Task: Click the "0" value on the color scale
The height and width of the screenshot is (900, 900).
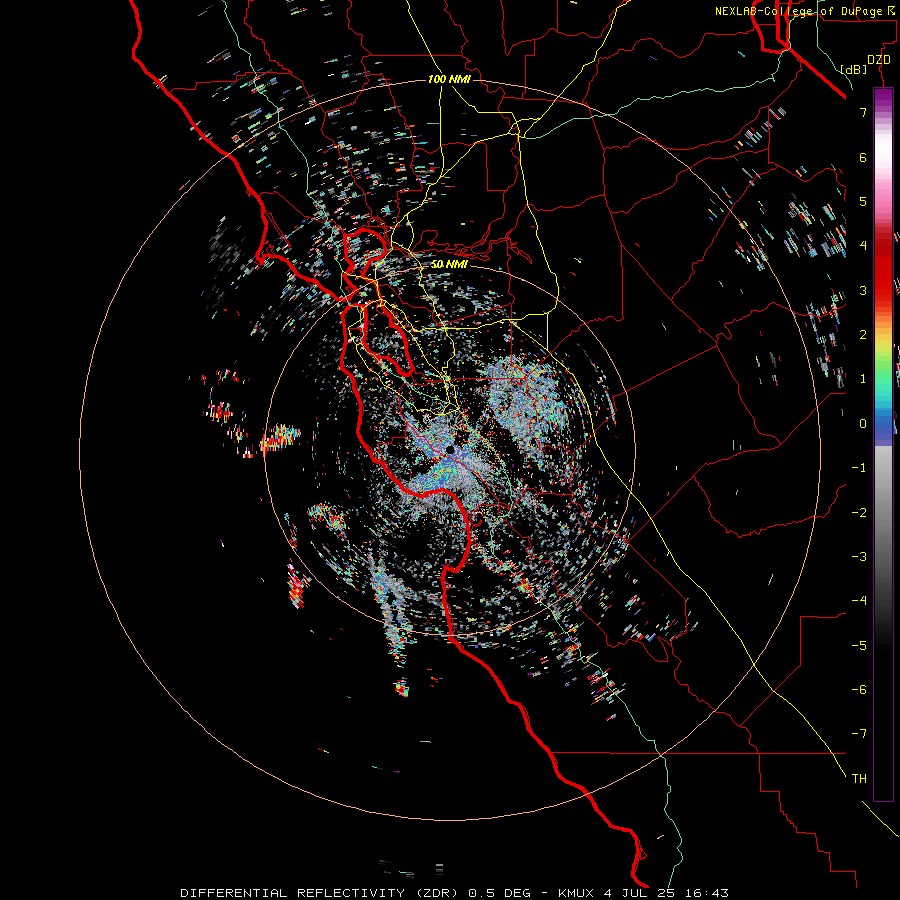Action: pos(863,424)
